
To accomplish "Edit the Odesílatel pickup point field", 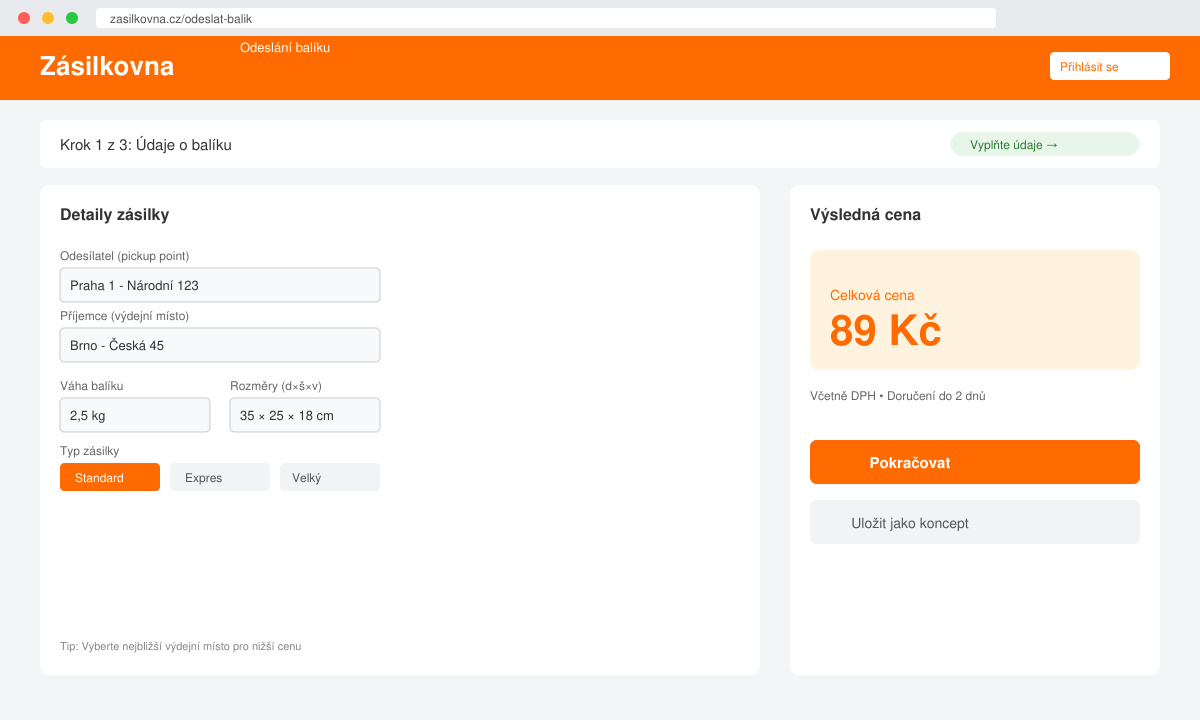I will coord(220,285).
